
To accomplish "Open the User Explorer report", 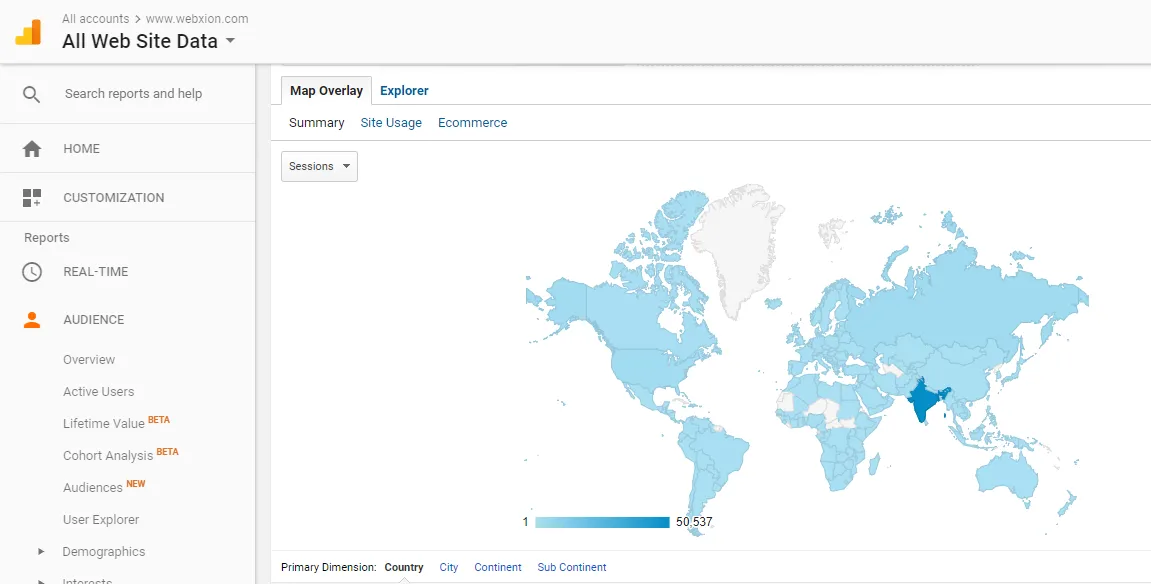I will pyautogui.click(x=101, y=520).
